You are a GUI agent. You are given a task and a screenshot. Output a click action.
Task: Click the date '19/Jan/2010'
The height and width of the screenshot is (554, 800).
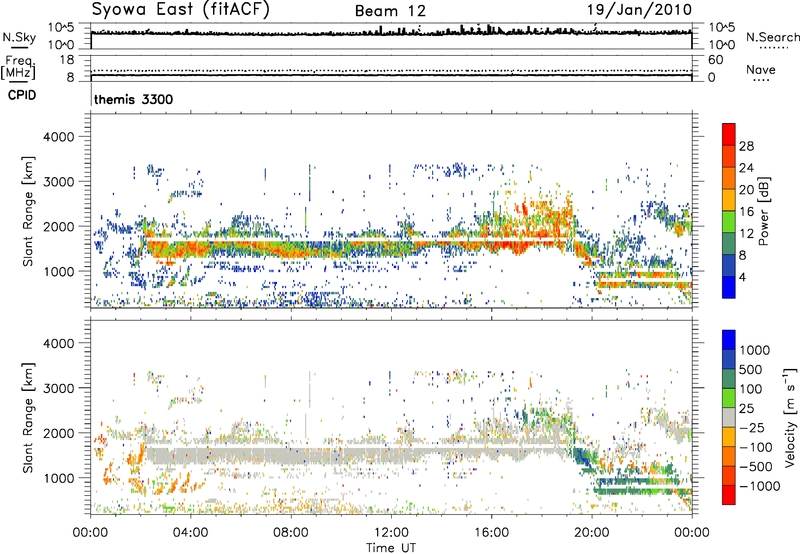coord(639,10)
